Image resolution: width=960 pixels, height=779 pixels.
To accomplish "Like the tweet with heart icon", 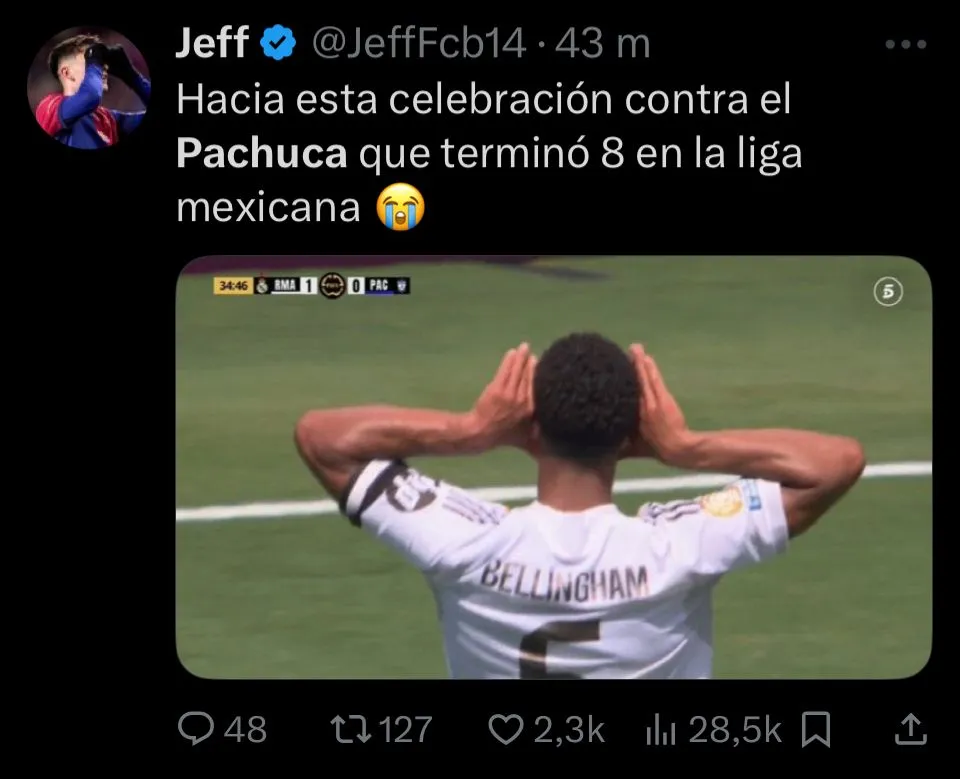I will (x=506, y=729).
